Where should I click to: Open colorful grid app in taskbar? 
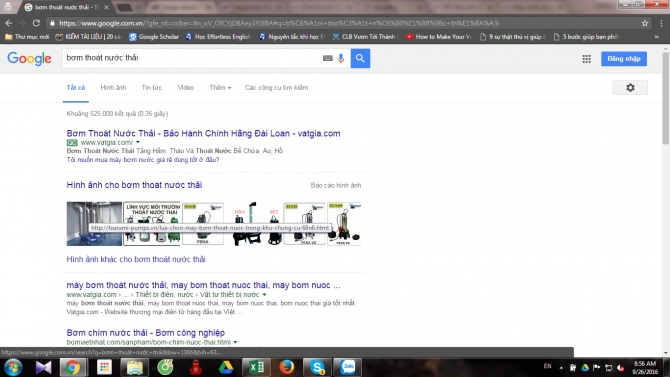[x=104, y=368]
